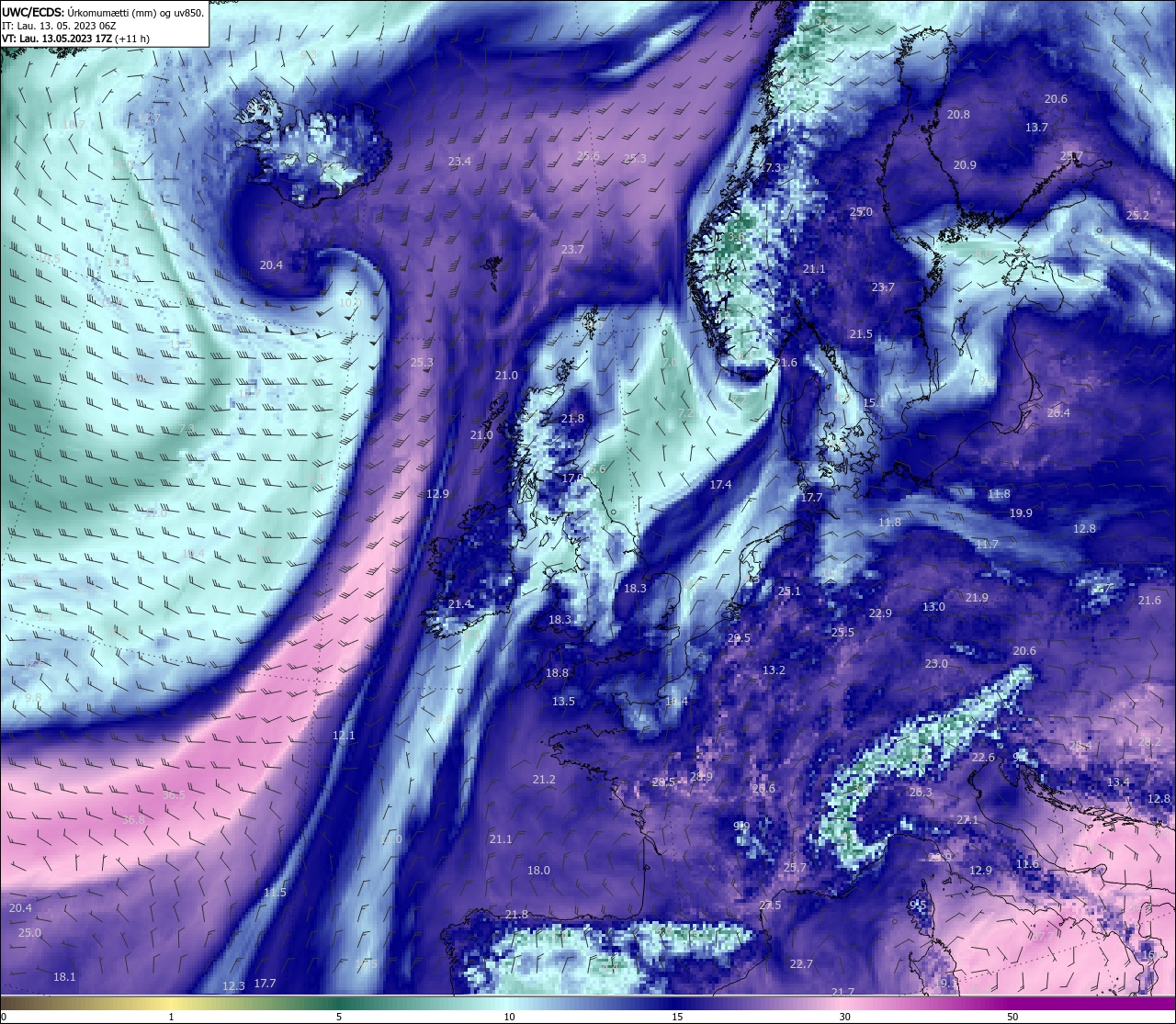Click the 17.4 value over the North Sea
1176x1024 pixels.
click(x=720, y=485)
